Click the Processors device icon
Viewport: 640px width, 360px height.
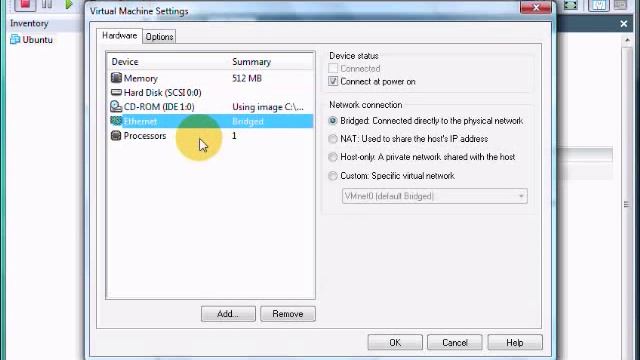click(x=116, y=136)
